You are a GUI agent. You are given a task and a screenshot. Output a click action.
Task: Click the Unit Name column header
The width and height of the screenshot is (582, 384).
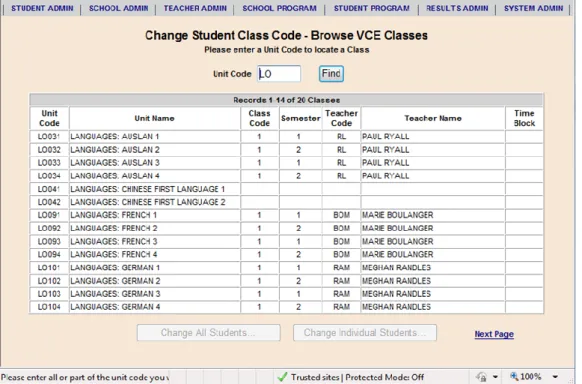click(x=154, y=118)
